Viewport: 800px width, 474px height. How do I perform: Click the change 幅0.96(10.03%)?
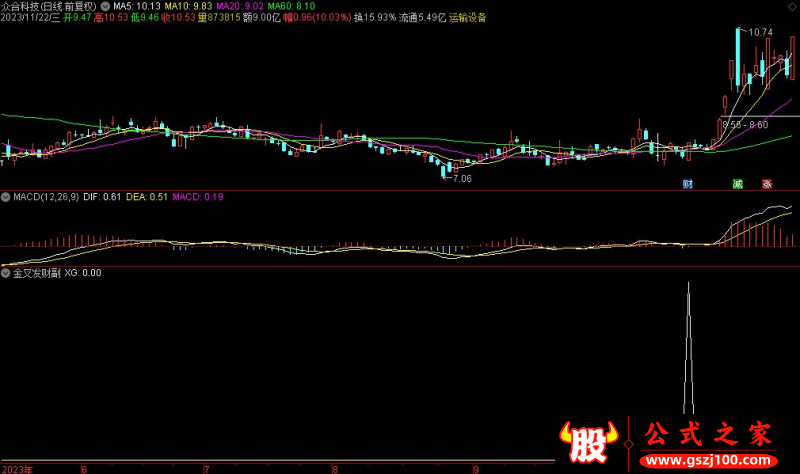(317, 18)
